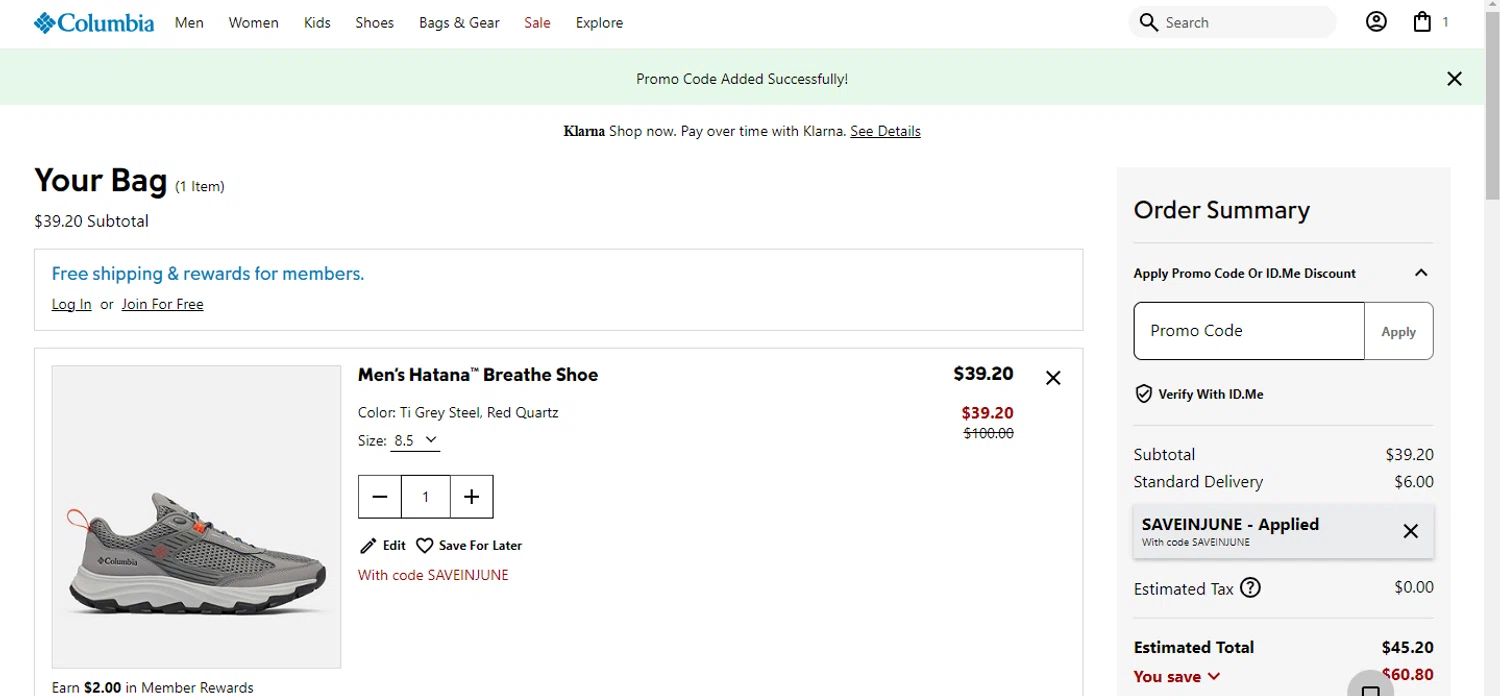The height and width of the screenshot is (696, 1500).
Task: Increase quantity with plus button
Action: point(472,497)
